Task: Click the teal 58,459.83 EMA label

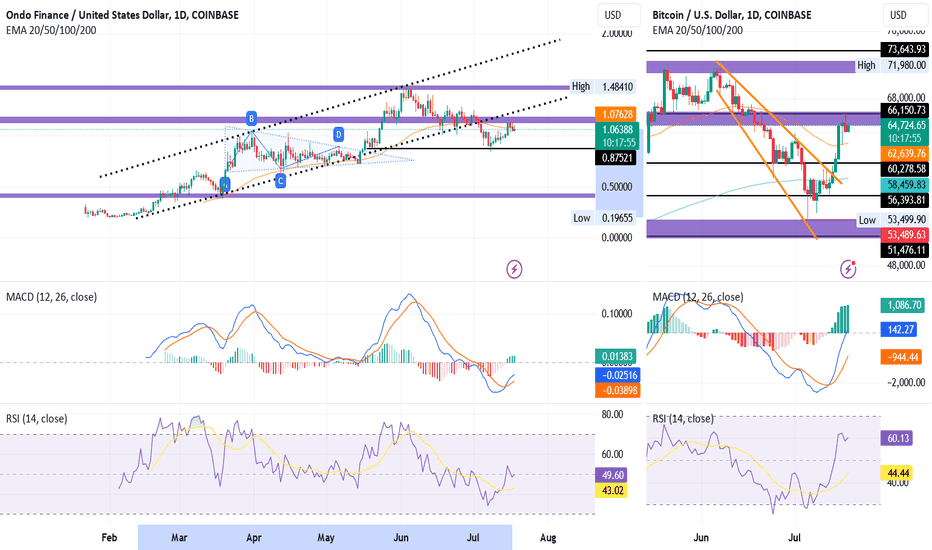Action: click(x=906, y=184)
